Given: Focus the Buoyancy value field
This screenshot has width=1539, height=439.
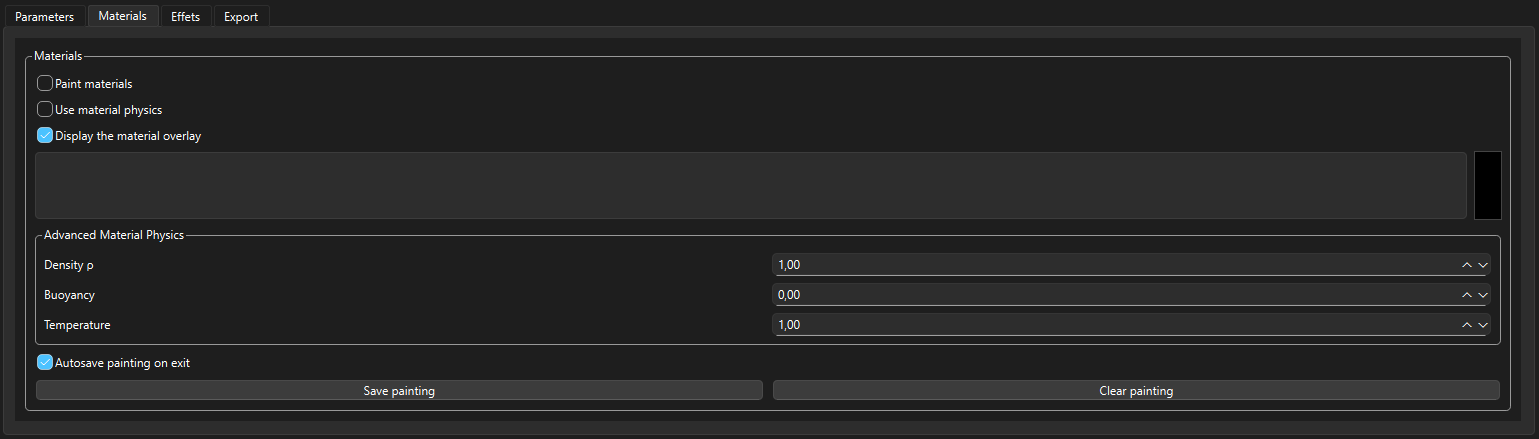Looking at the screenshot, I should [x=1110, y=295].
